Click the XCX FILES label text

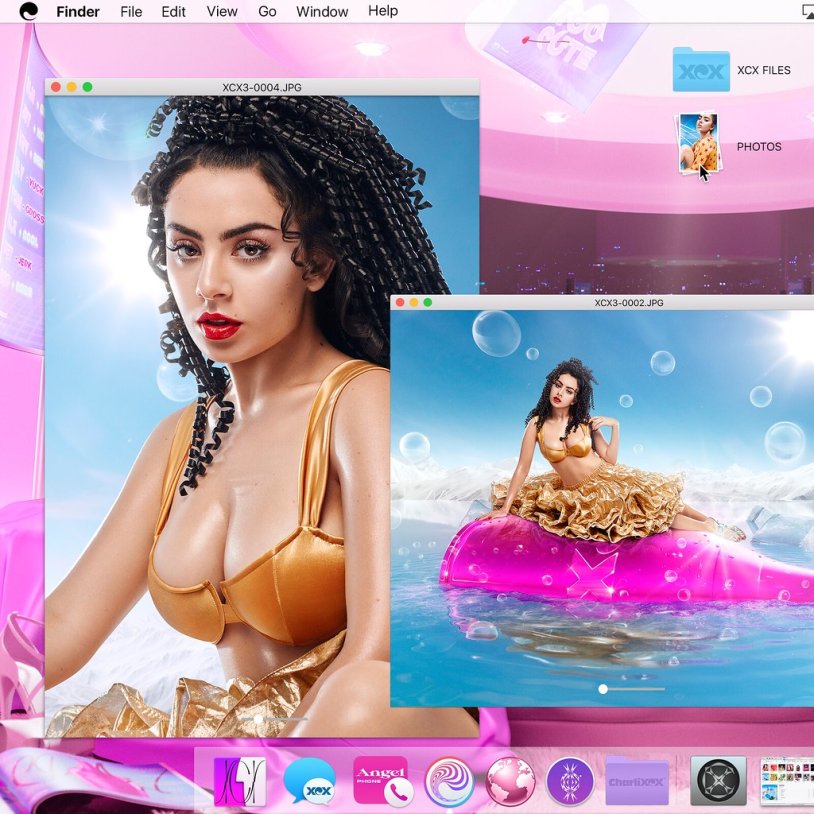coord(763,70)
